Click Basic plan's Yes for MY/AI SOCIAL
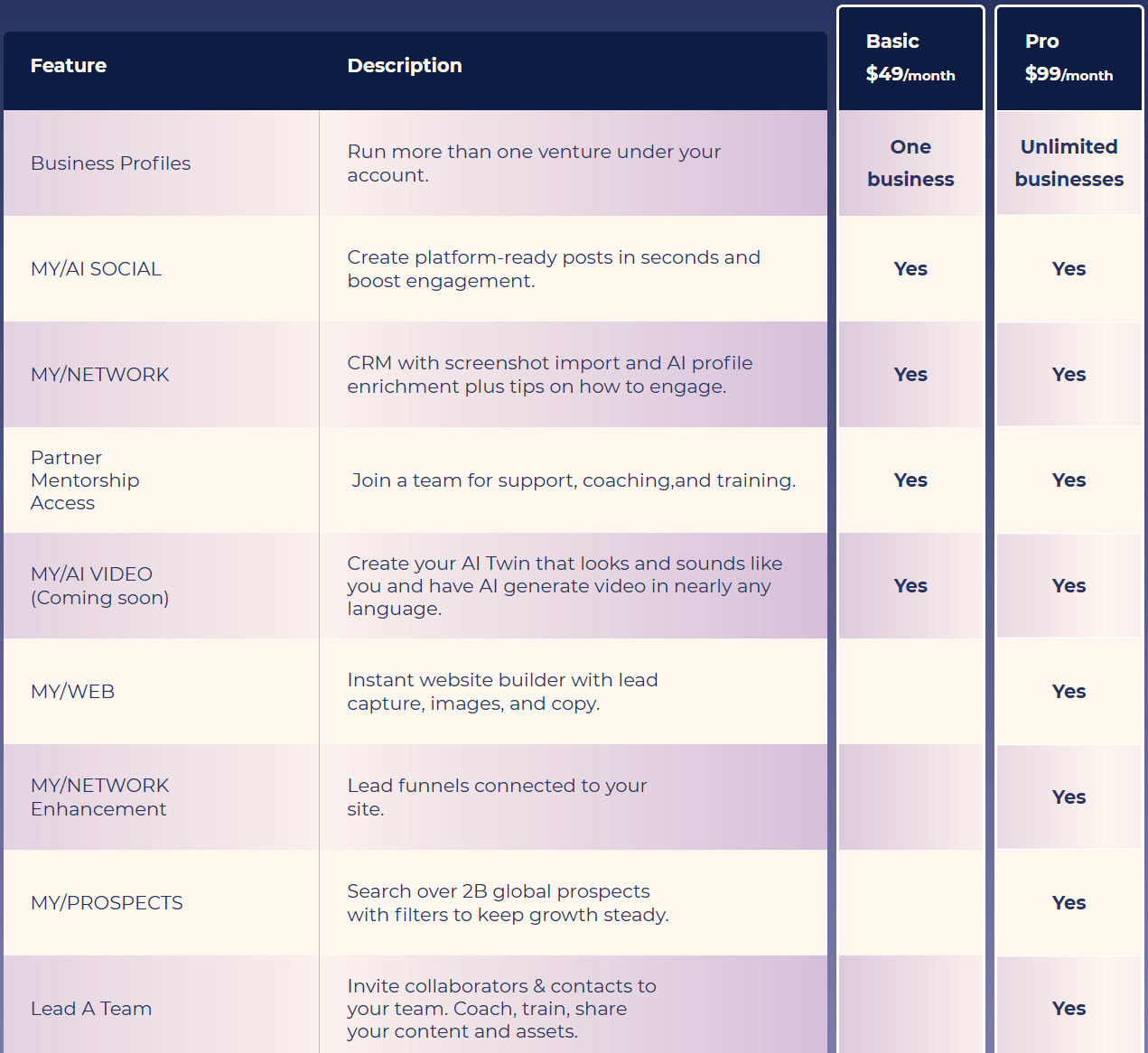This screenshot has height=1053, width=1148. [910, 269]
